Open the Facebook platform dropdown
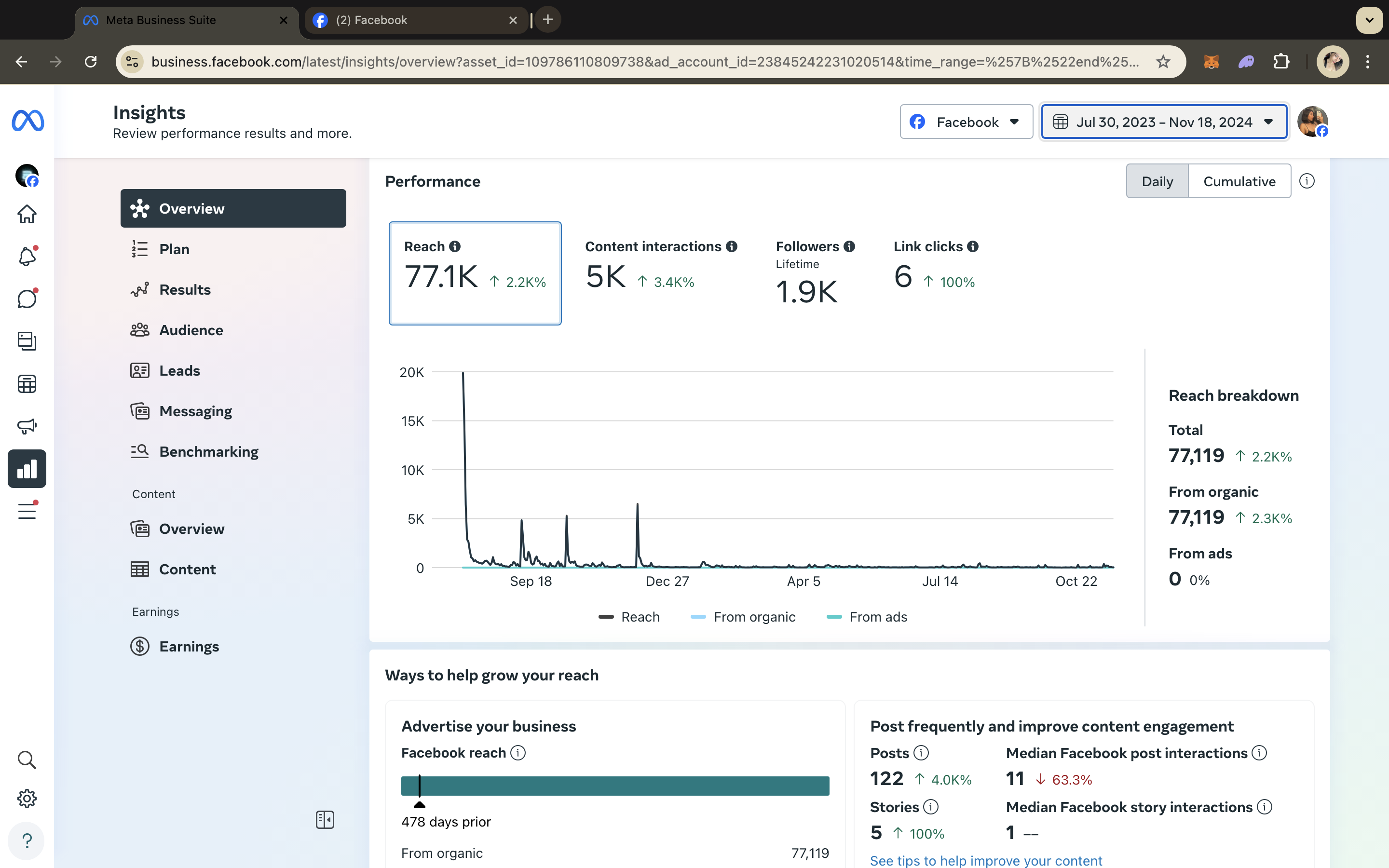The height and width of the screenshot is (868, 1389). [x=967, y=122]
